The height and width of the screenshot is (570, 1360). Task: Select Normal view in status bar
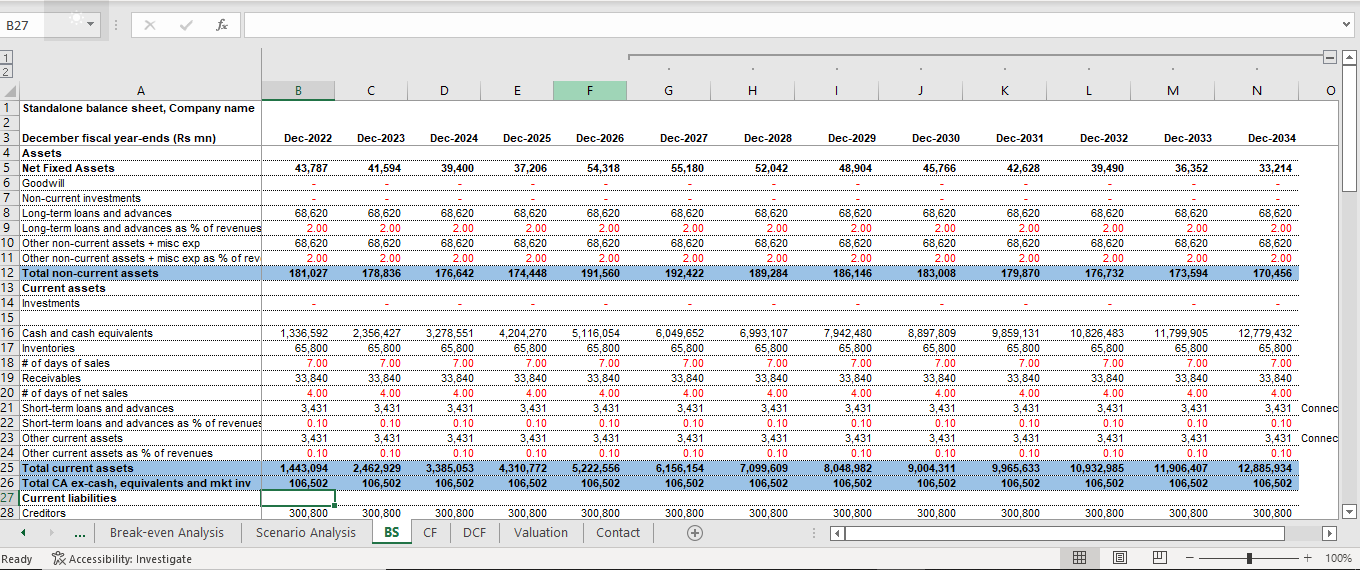point(1080,558)
